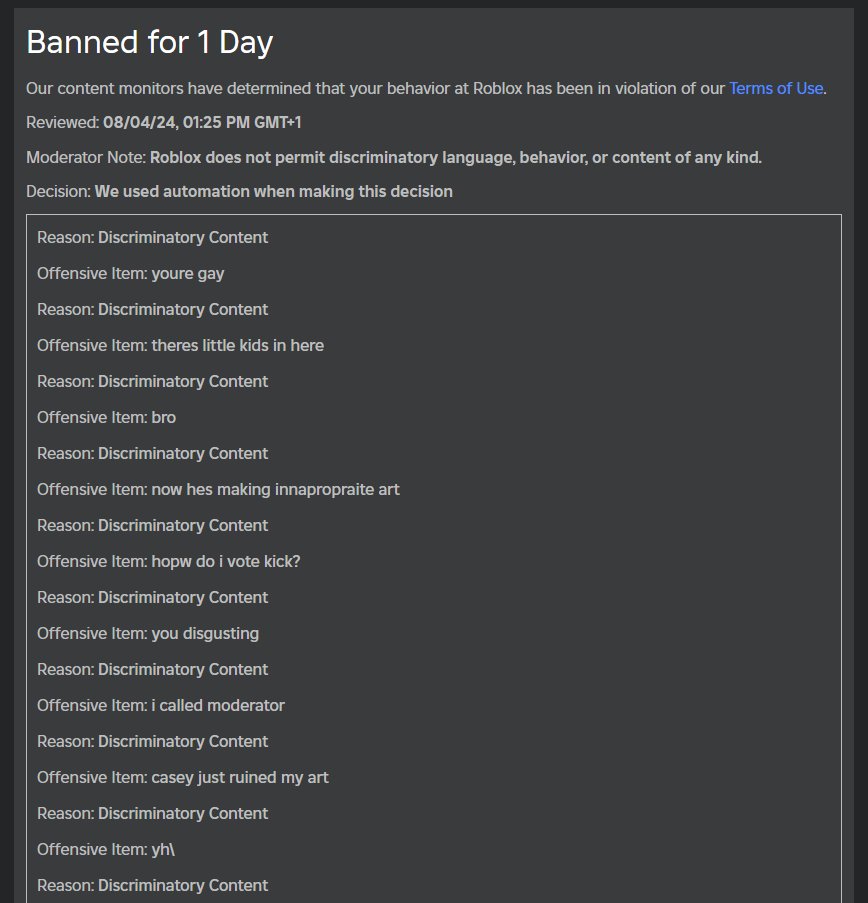Click Reason line above 'i called moderator'

click(x=153, y=669)
